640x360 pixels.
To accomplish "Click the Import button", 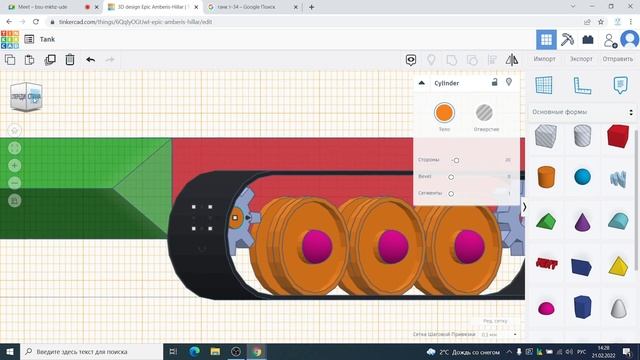I will coord(544,59).
